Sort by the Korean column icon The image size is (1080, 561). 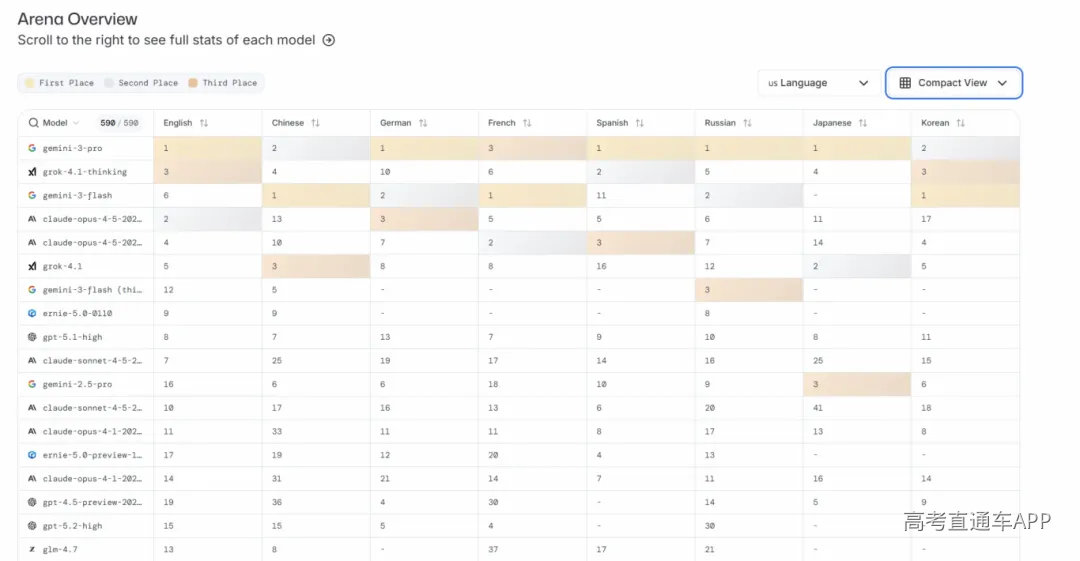click(960, 123)
